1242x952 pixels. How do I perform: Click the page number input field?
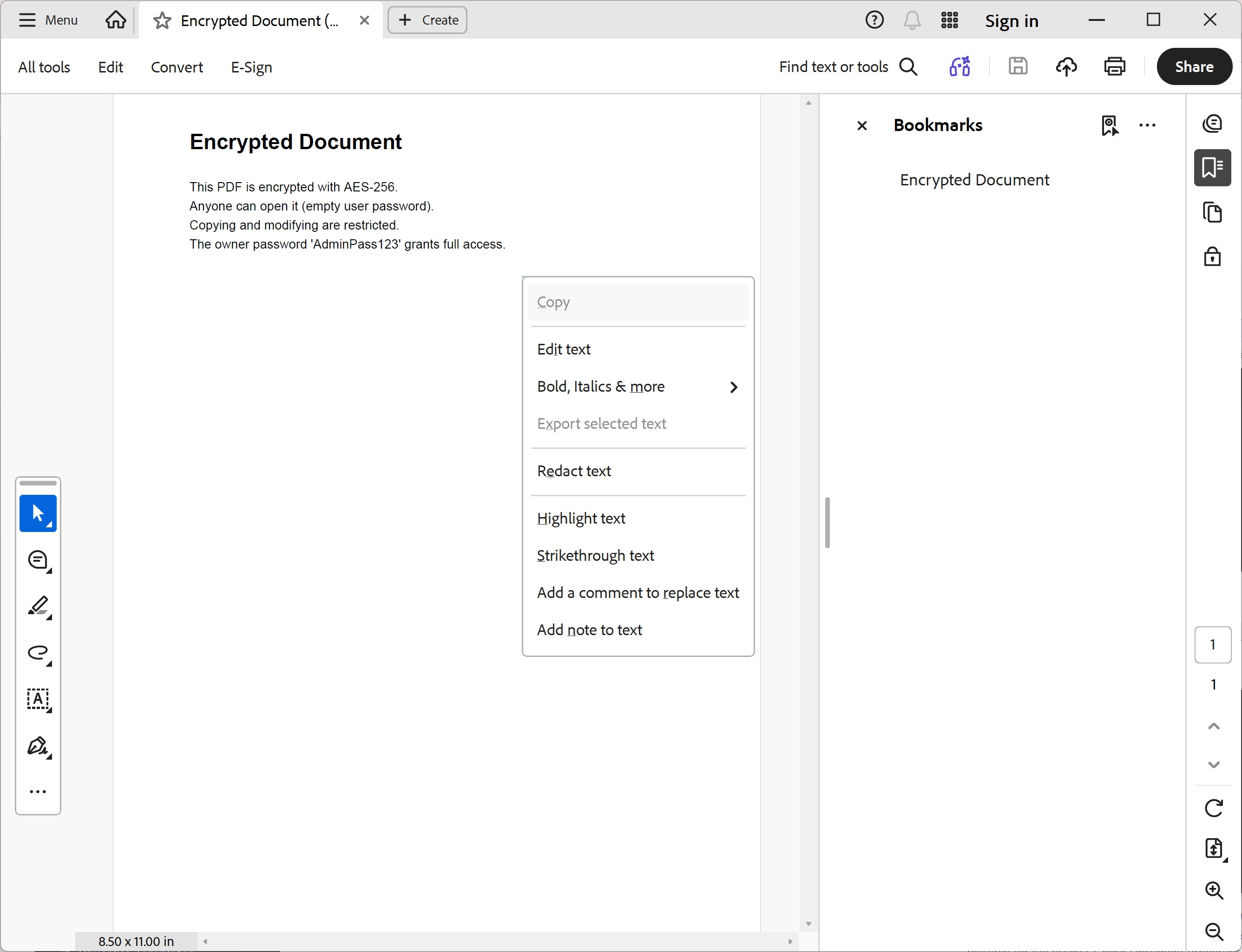(x=1213, y=644)
